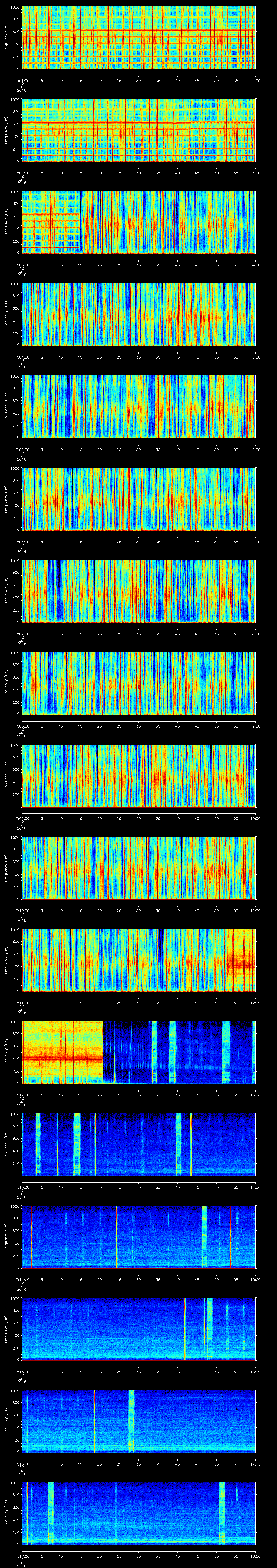Select the spectrogram panel starting at 7:12:00
The width and height of the screenshot is (277, 1568).
139,1052
